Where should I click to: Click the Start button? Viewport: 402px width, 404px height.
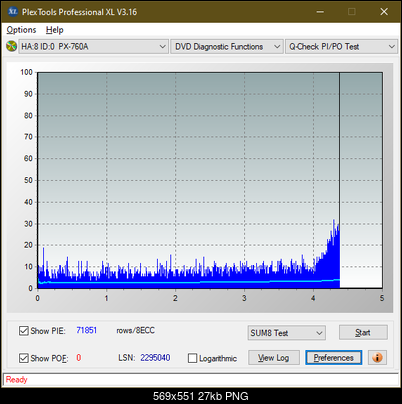363,332
